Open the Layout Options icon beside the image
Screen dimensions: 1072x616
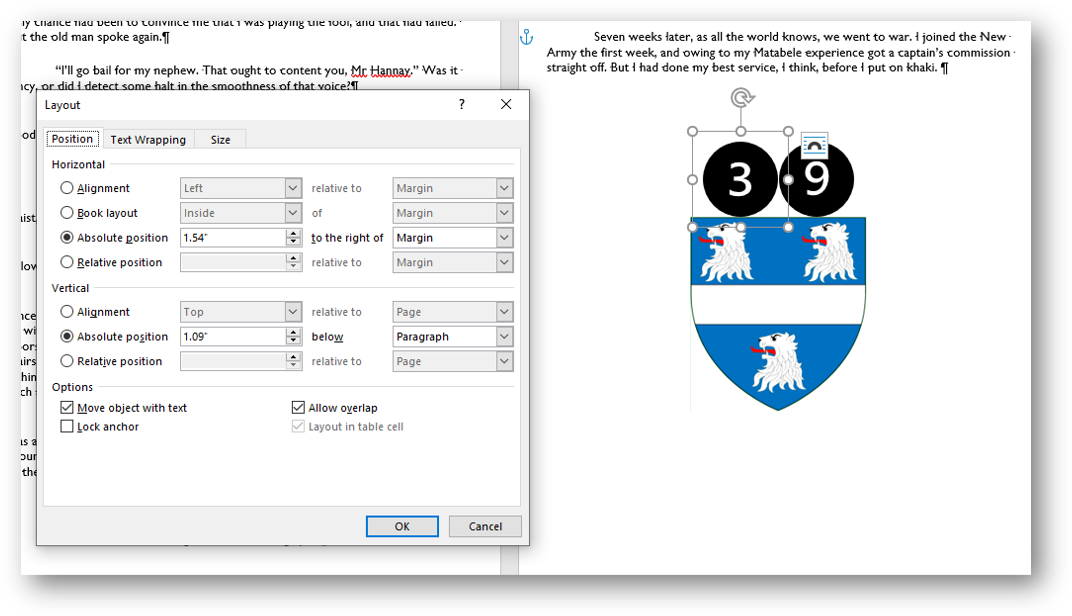[814, 145]
